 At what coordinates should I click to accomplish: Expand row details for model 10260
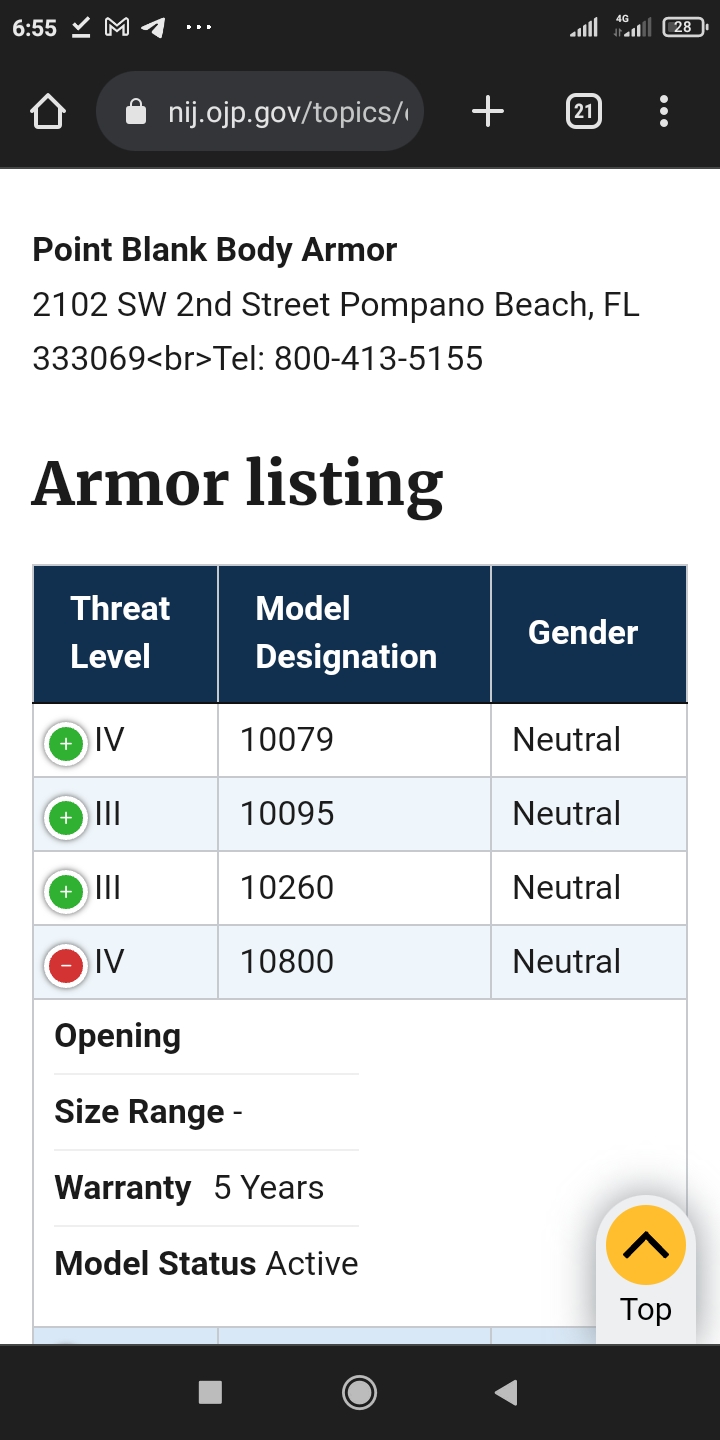coord(66,891)
